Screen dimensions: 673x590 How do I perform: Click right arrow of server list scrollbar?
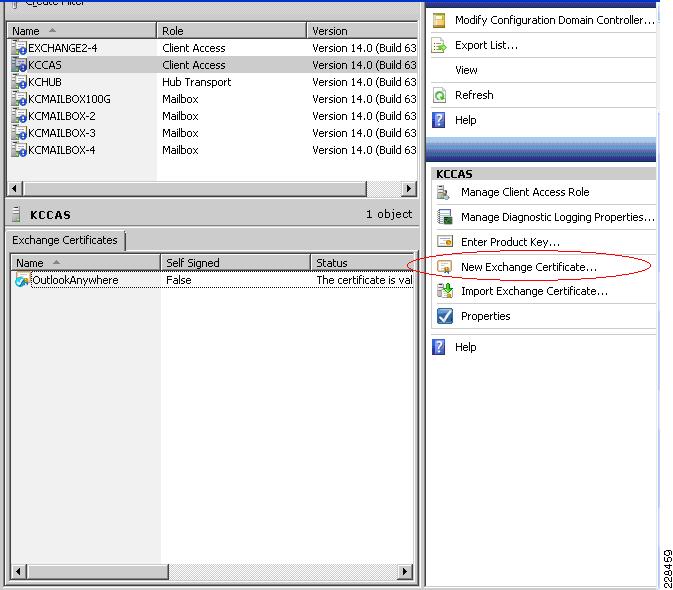(409, 188)
